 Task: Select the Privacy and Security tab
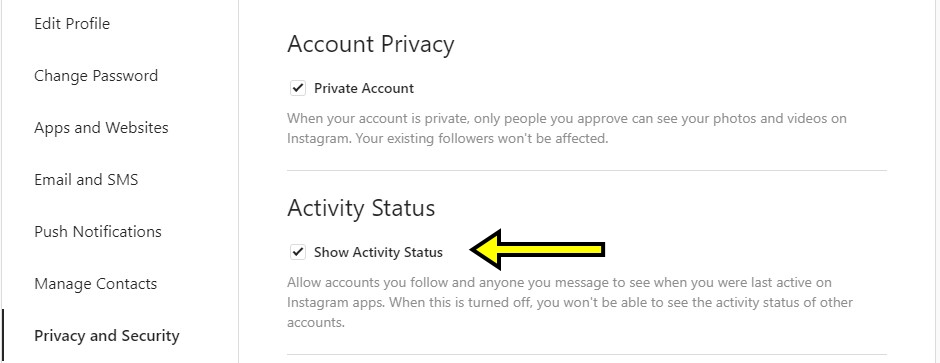[x=107, y=336]
